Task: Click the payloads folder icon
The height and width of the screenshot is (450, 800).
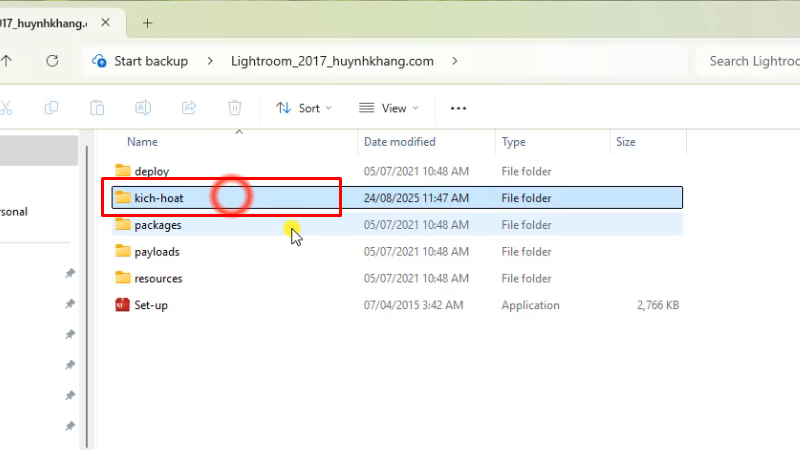Action: 122,251
